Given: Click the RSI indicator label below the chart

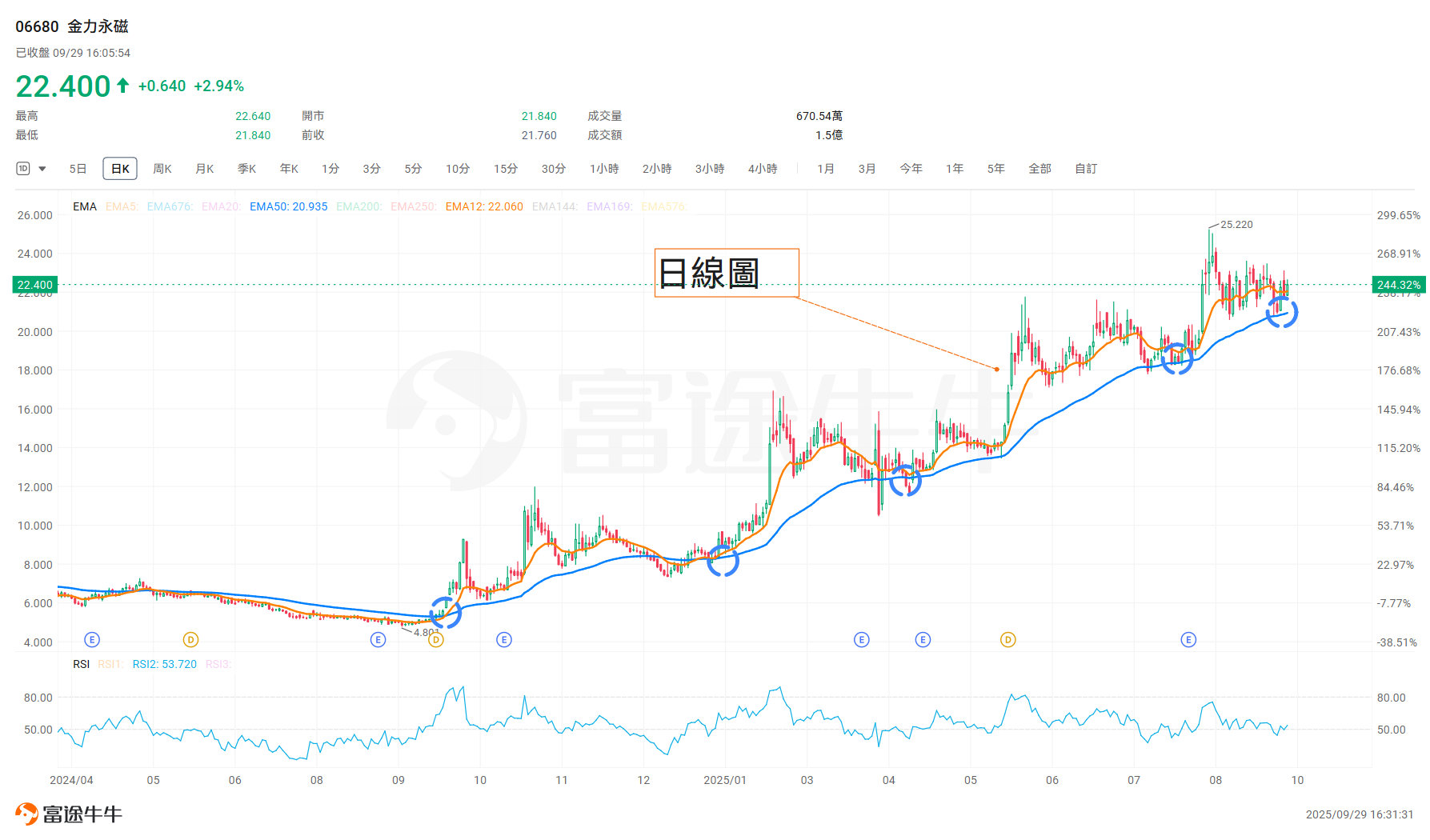Looking at the screenshot, I should tap(81, 664).
